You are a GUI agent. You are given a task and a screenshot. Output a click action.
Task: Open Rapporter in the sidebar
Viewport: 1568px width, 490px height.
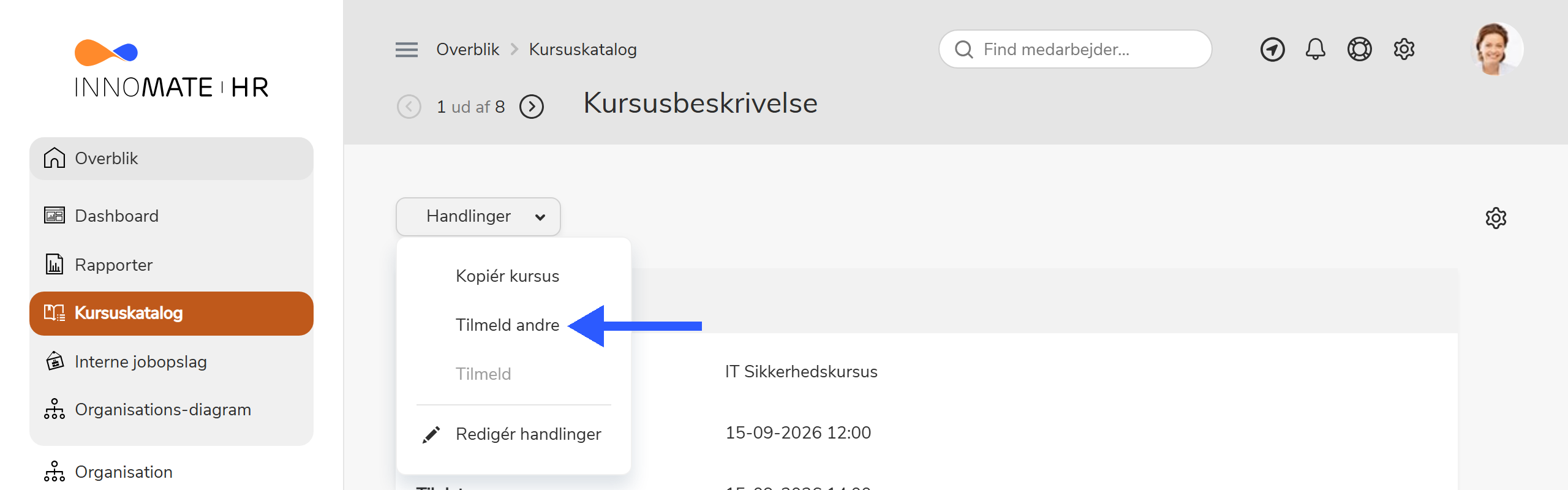click(x=171, y=265)
